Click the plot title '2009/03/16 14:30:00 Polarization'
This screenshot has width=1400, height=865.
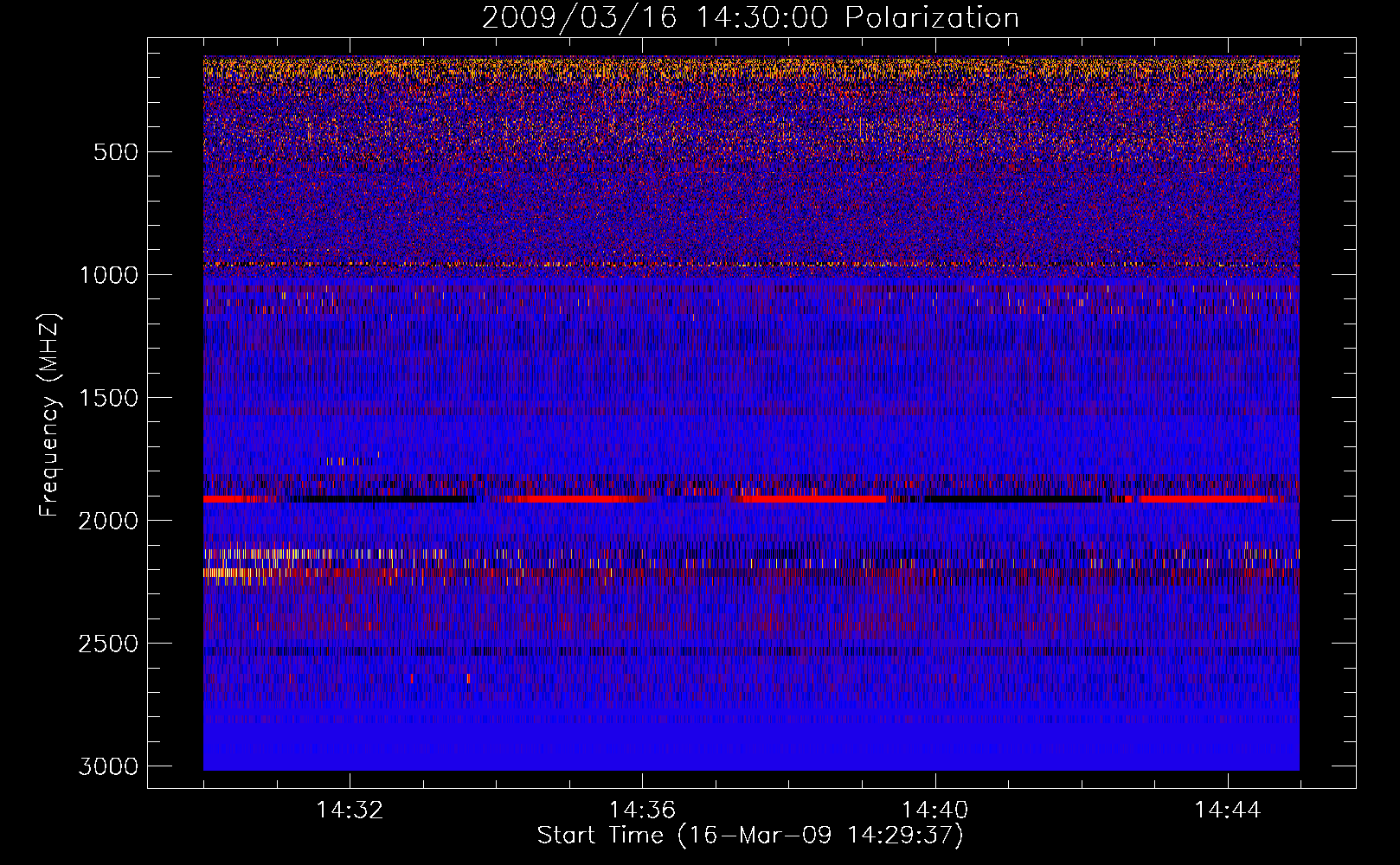(x=750, y=18)
